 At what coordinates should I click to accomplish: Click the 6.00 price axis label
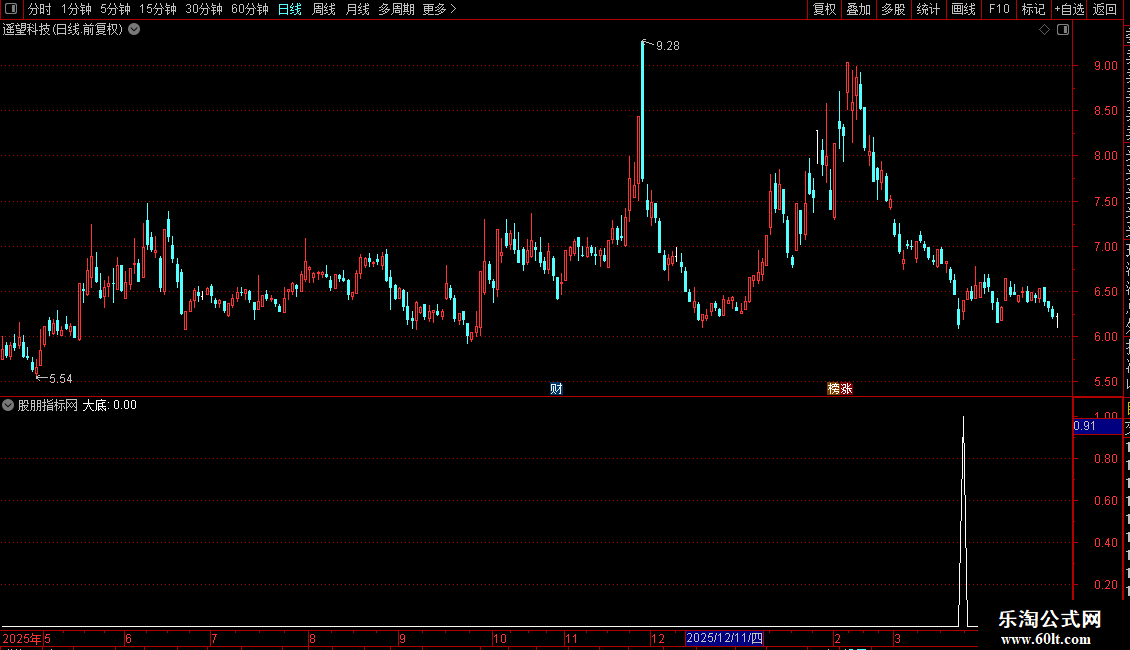(1105, 337)
